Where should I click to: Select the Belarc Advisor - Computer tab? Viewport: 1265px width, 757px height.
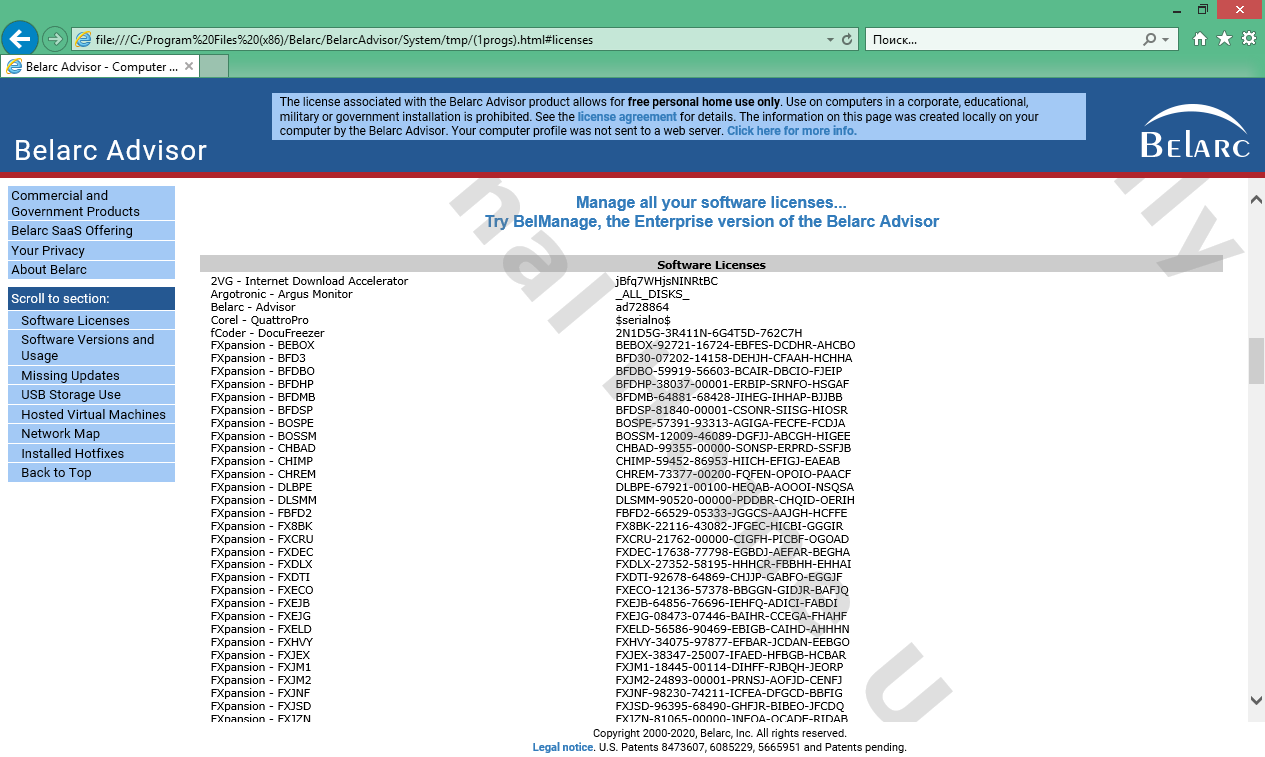pos(100,67)
